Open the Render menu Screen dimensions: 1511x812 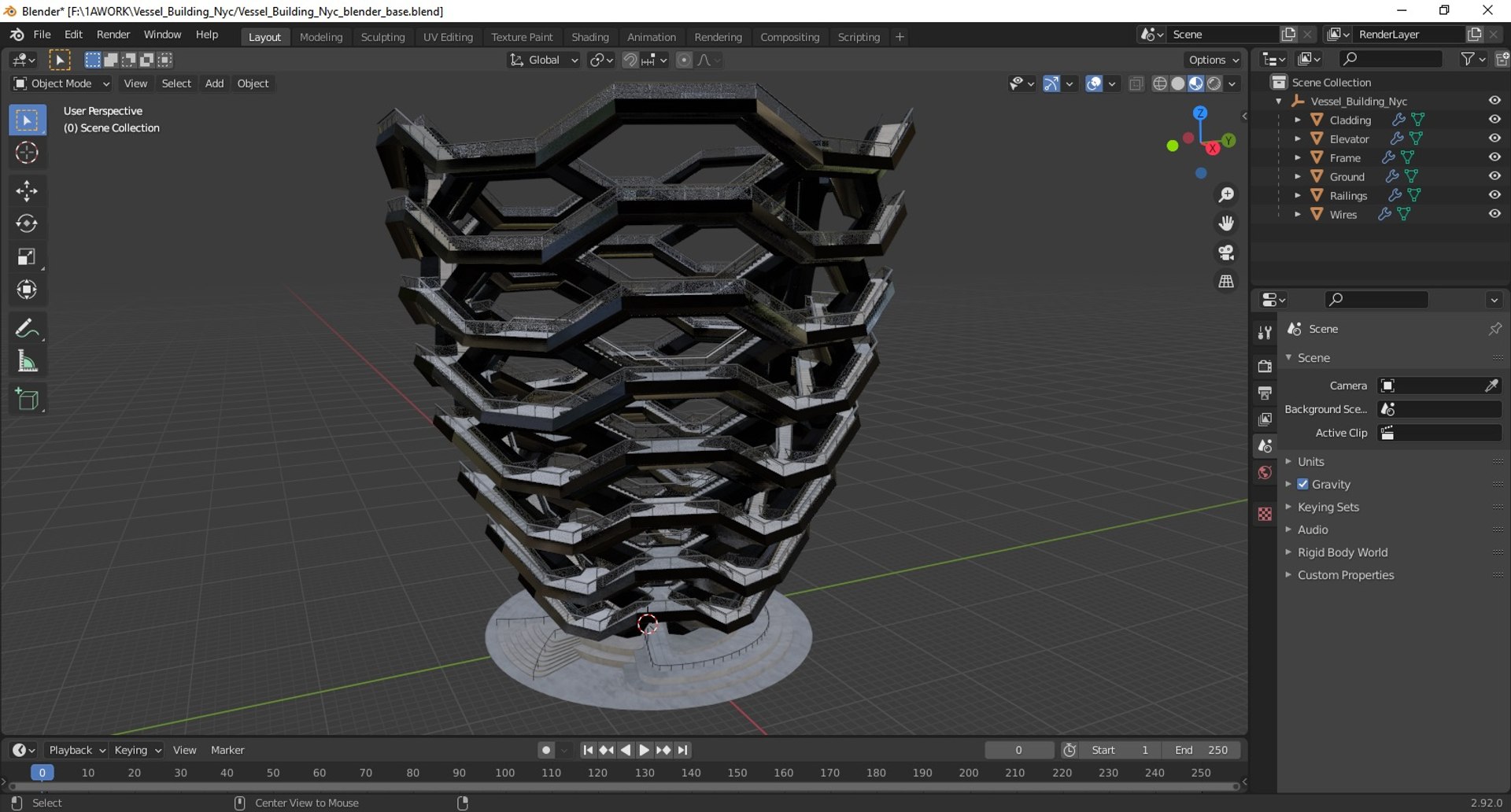113,35
